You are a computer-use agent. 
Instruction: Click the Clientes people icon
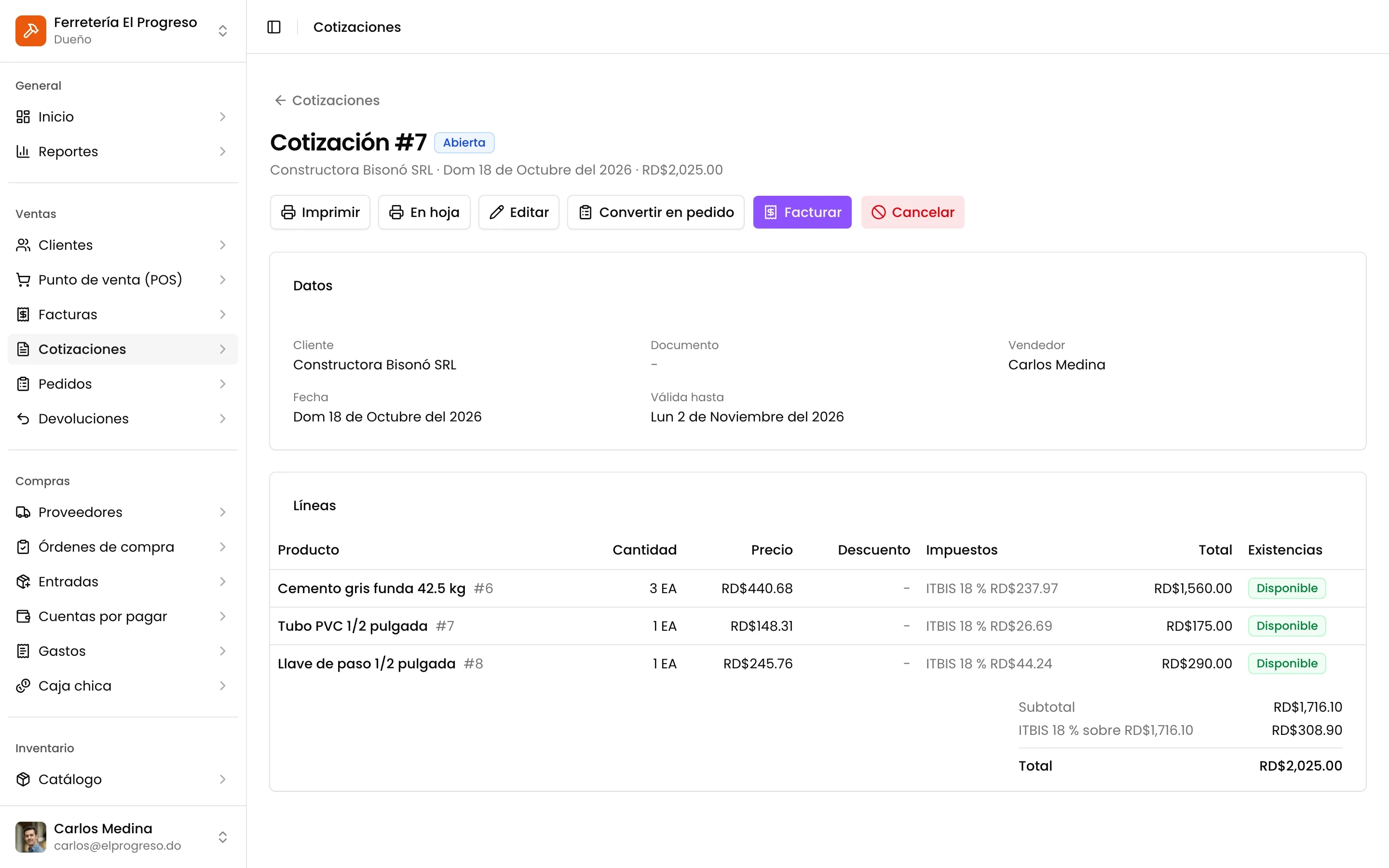(x=23, y=245)
